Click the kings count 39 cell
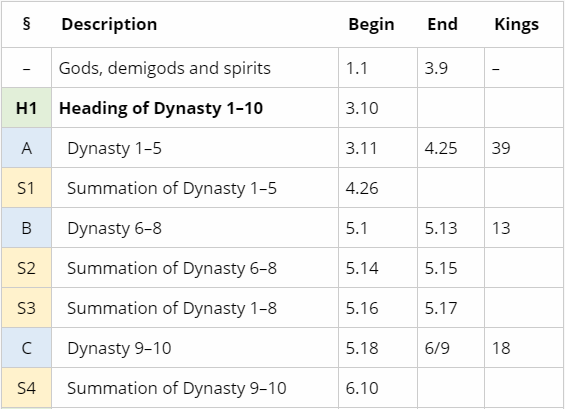This screenshot has height=409, width=565. 524,148
